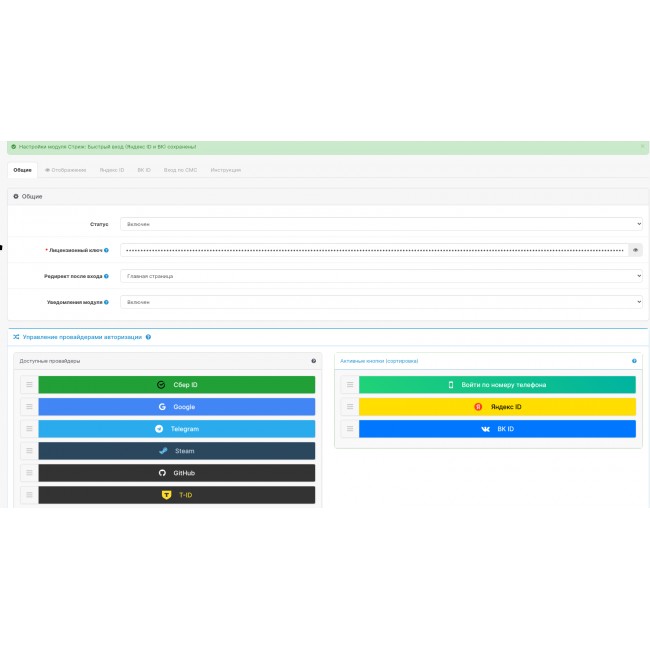Switch to the Вход по СМС tab
Screen dimensions: 650x650
pyautogui.click(x=180, y=170)
